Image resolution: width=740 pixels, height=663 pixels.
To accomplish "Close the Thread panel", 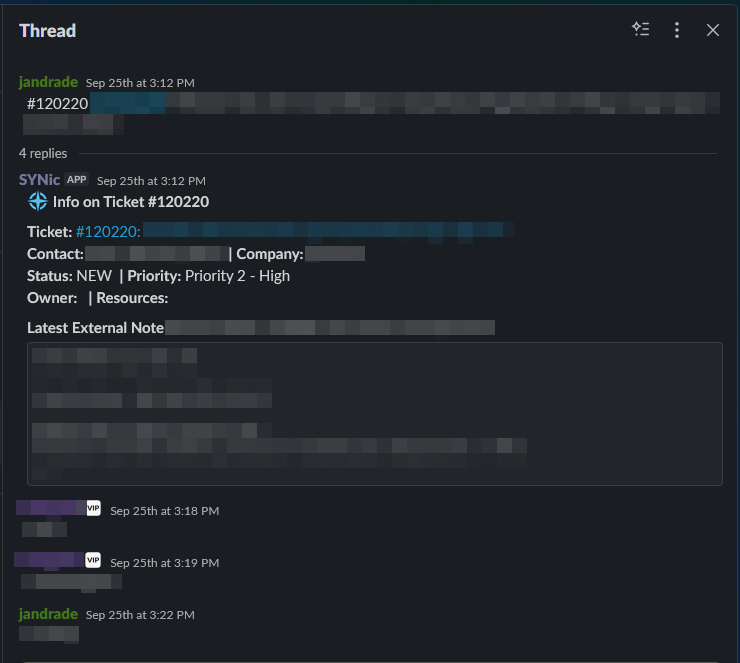I will 713,30.
